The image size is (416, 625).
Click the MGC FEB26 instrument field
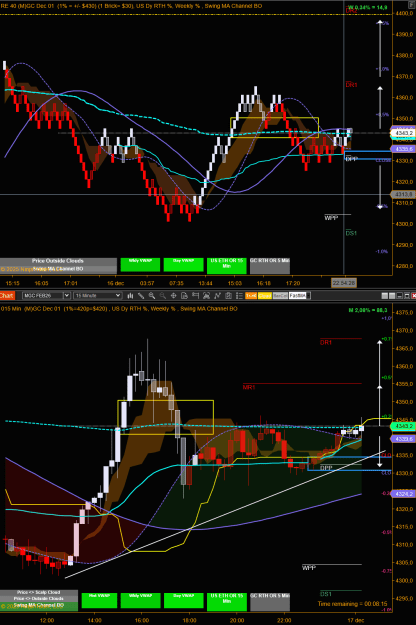(x=43, y=295)
